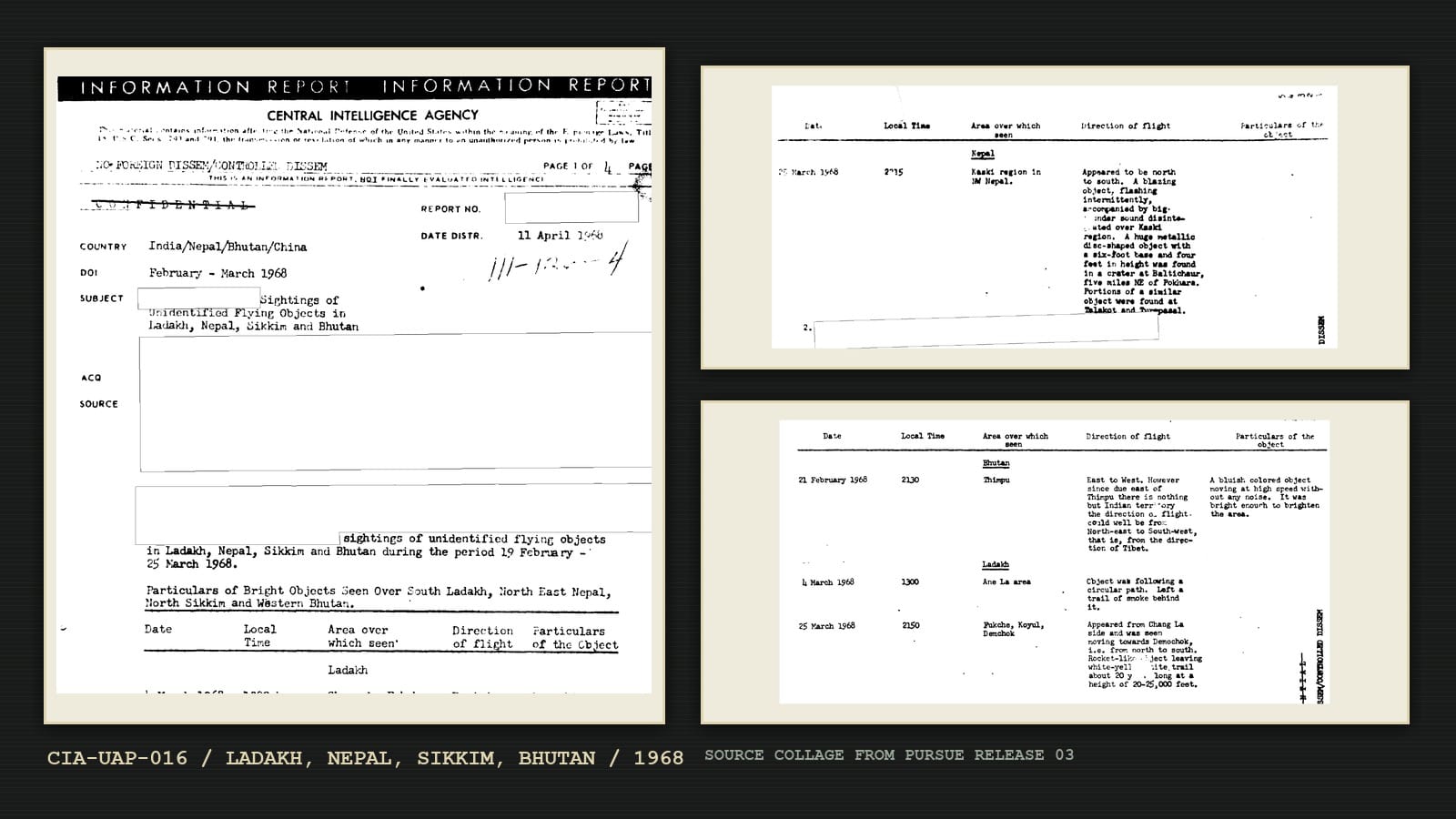Screen dimensions: 1456x819
Task: Click 'Kaski region in NW Nepal' area entry
Action: [1006, 177]
